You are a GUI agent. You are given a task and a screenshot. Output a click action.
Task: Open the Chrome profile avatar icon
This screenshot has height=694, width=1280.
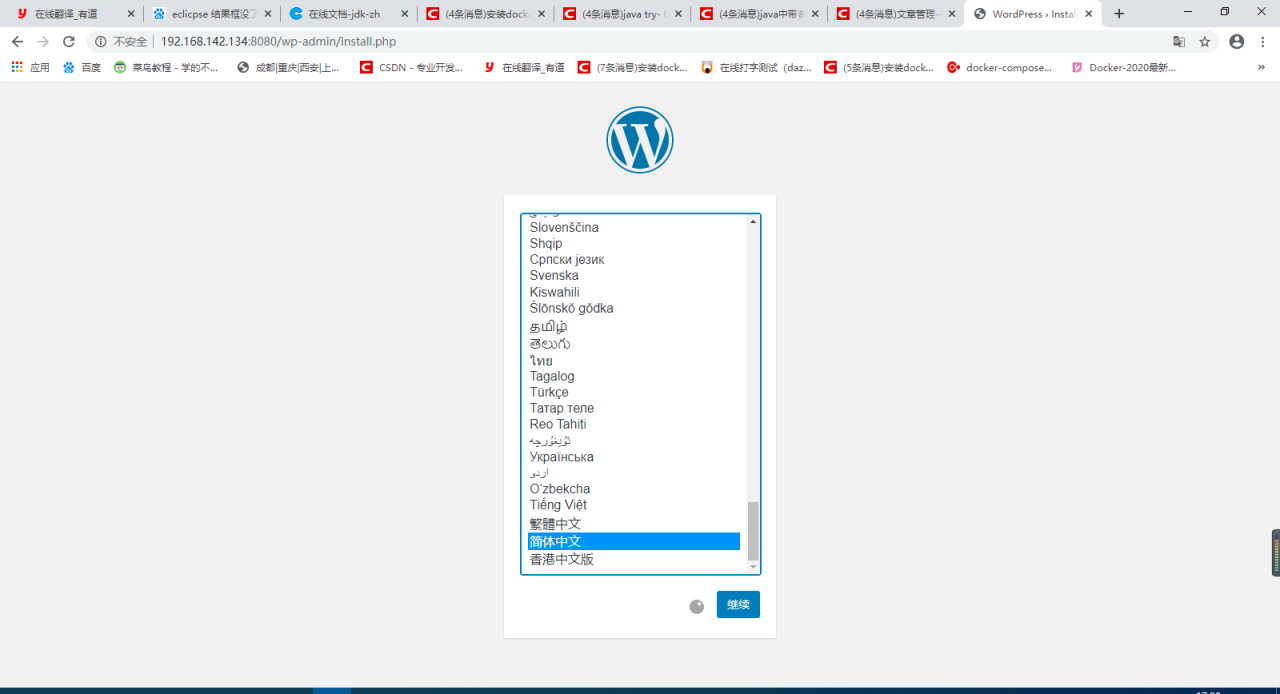[x=1237, y=42]
